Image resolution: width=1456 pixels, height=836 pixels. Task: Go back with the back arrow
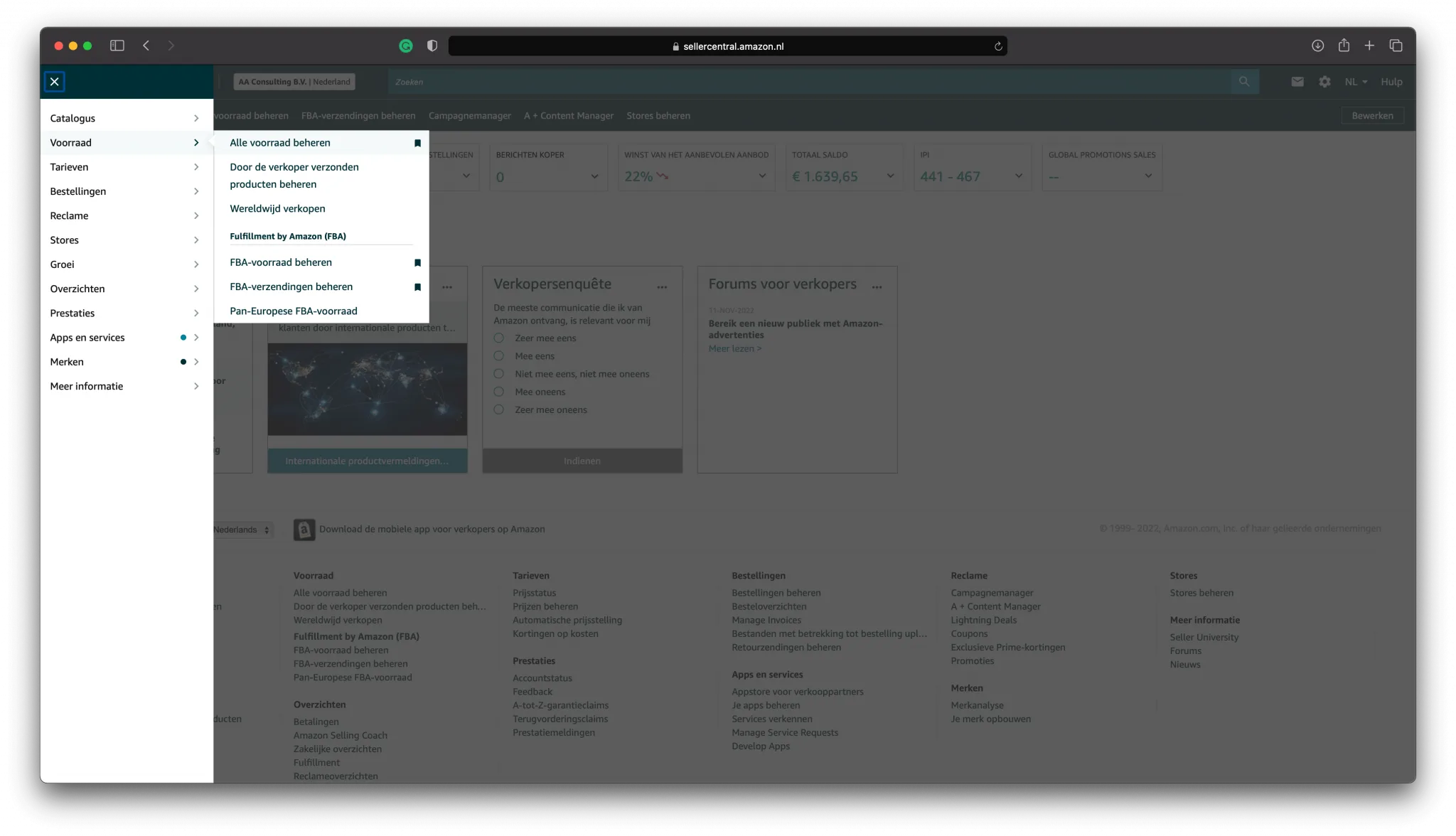pos(146,45)
